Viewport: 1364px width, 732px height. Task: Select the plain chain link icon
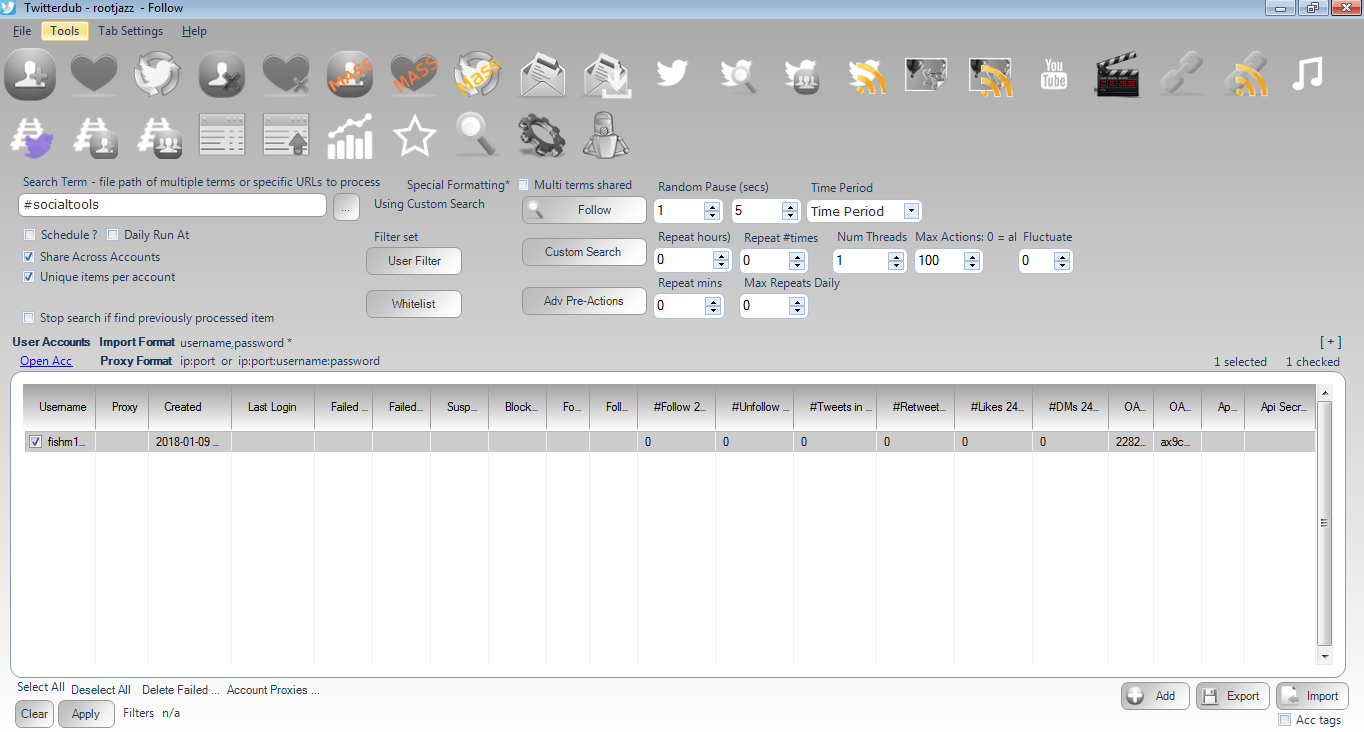point(1182,74)
